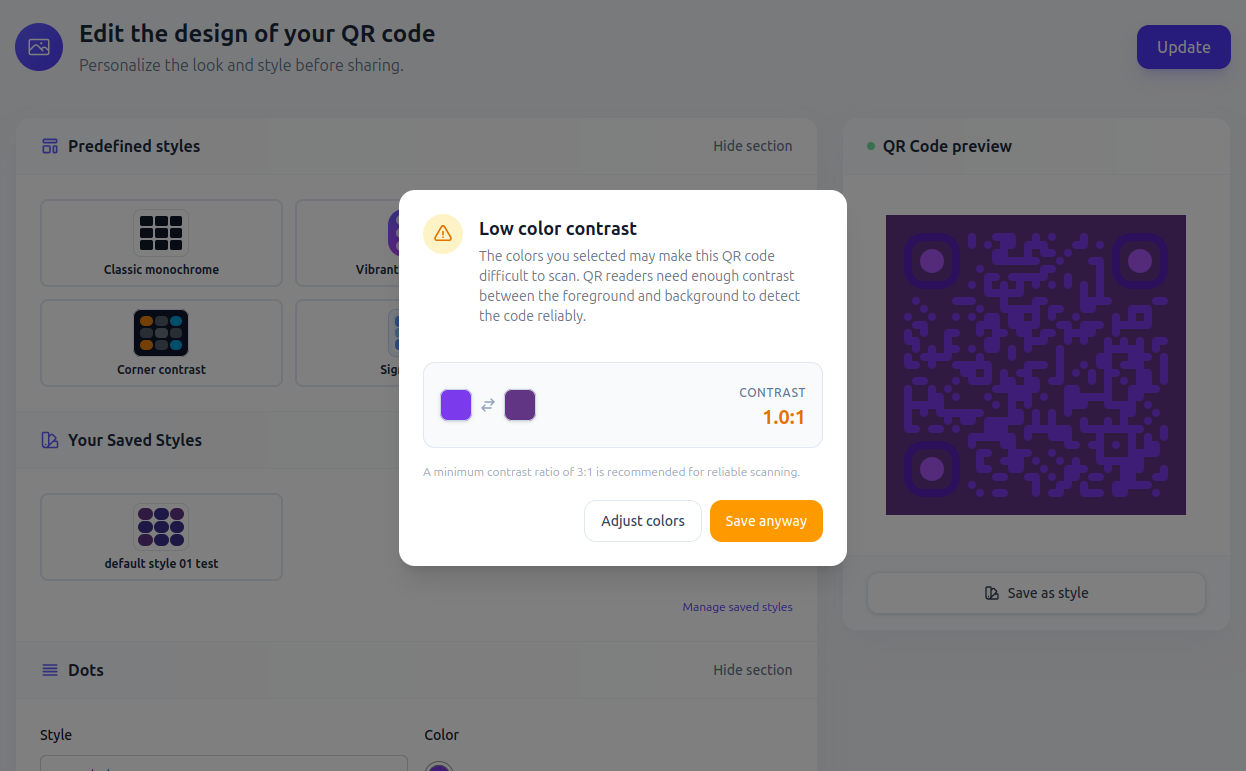Open the Manage saved styles link
The width and height of the screenshot is (1246, 771).
click(737, 607)
